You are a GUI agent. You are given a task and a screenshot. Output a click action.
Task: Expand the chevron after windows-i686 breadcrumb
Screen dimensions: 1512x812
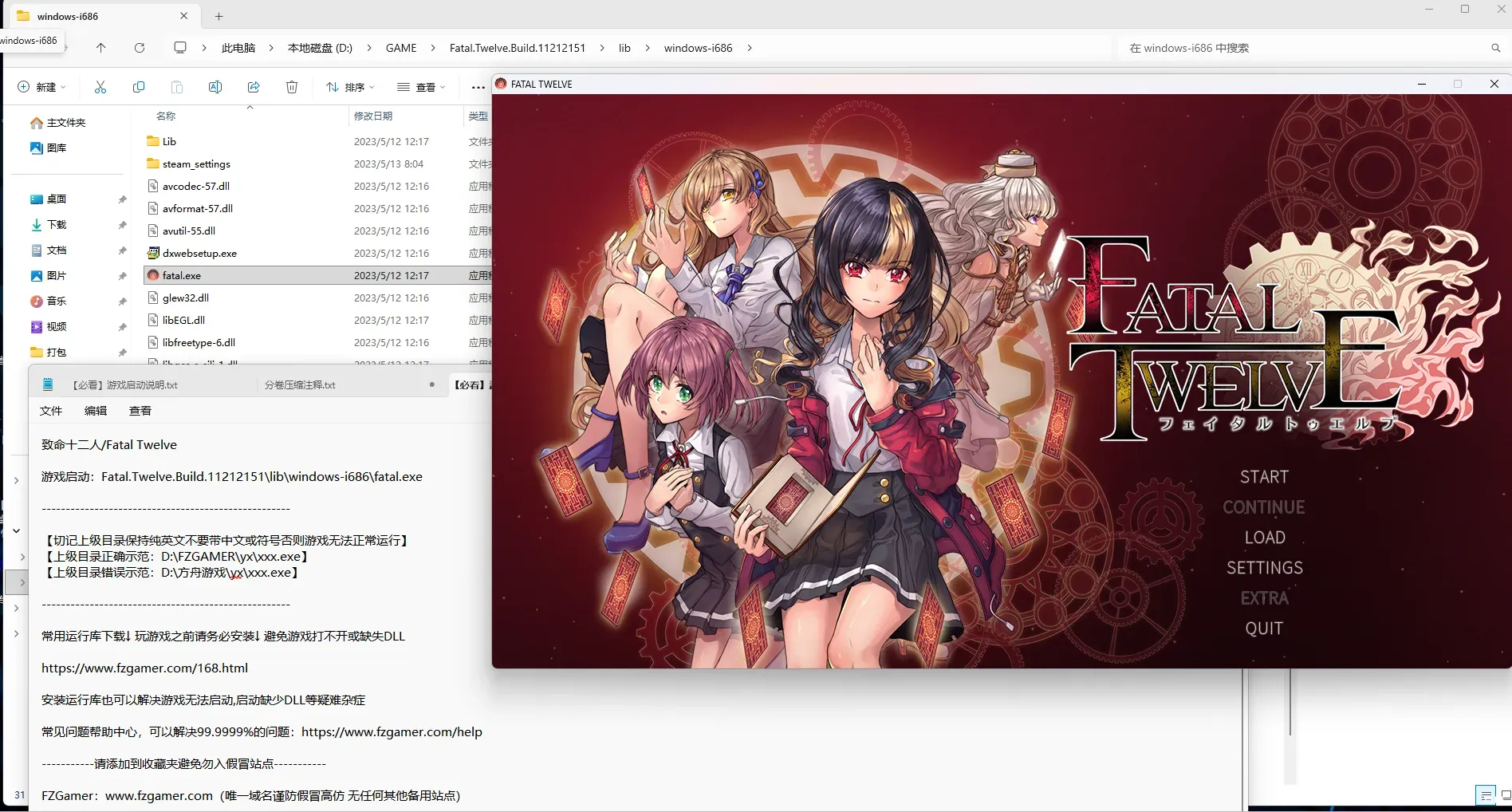tap(750, 48)
